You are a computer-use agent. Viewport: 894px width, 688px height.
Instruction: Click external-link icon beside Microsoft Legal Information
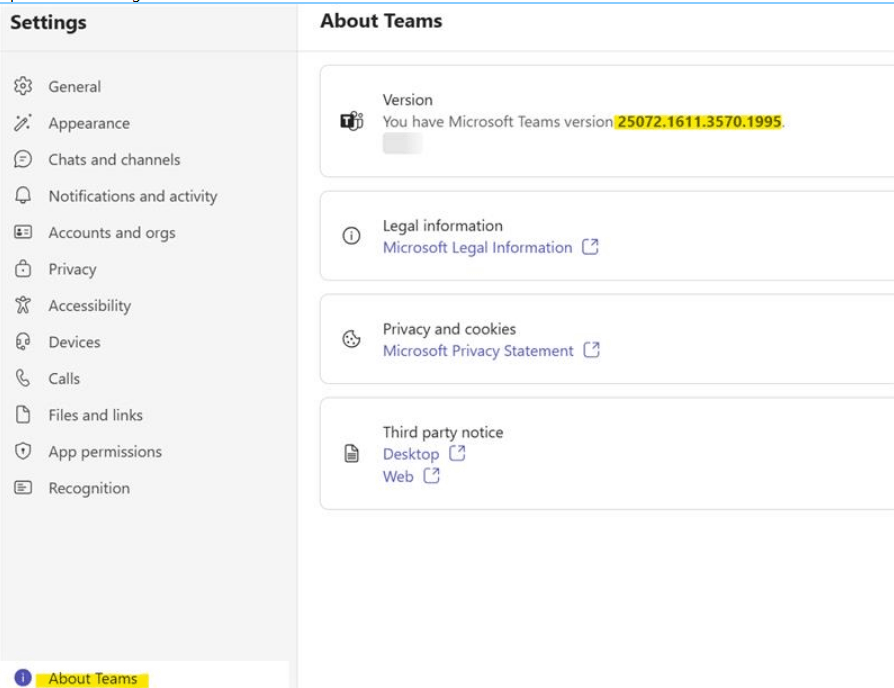coord(590,247)
